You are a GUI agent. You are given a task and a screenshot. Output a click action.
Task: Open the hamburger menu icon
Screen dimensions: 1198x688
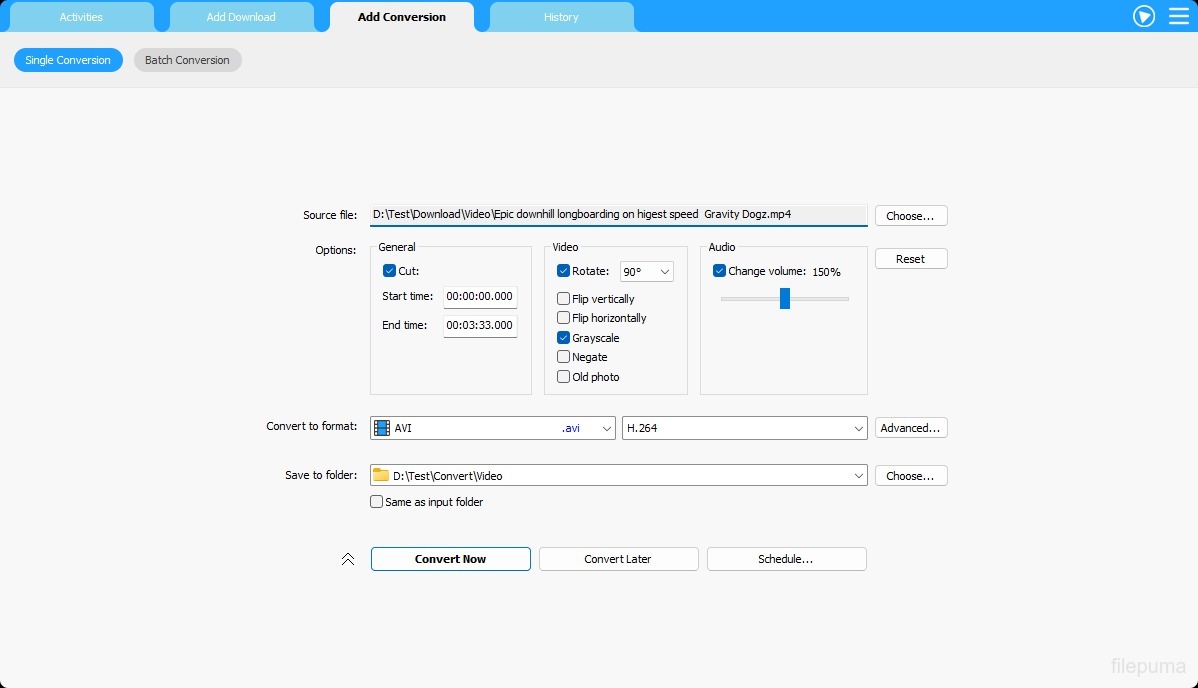1179,16
